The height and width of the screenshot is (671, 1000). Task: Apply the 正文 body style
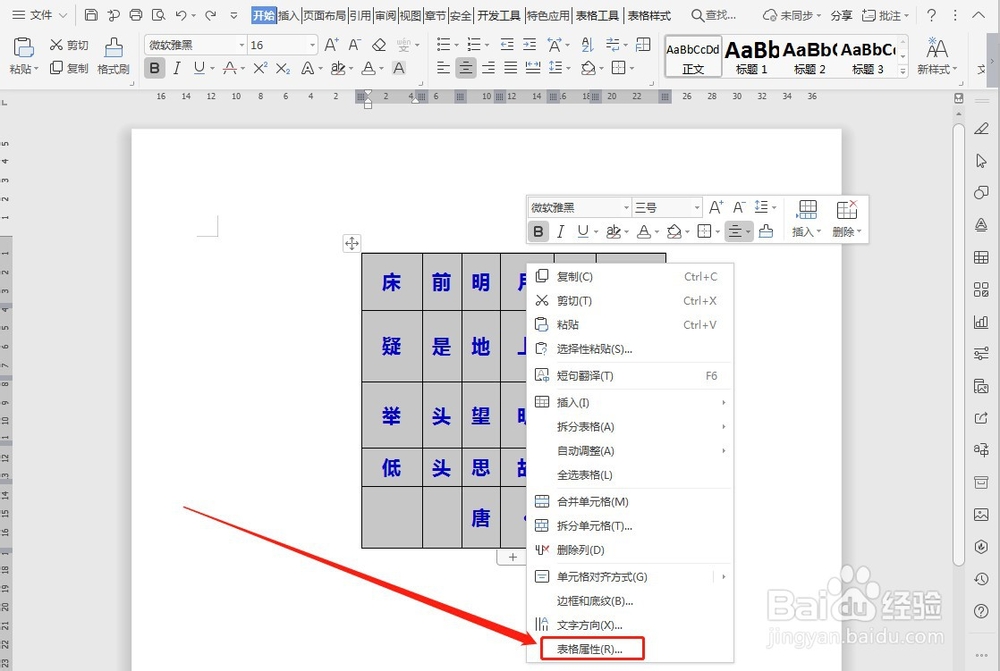pos(693,57)
